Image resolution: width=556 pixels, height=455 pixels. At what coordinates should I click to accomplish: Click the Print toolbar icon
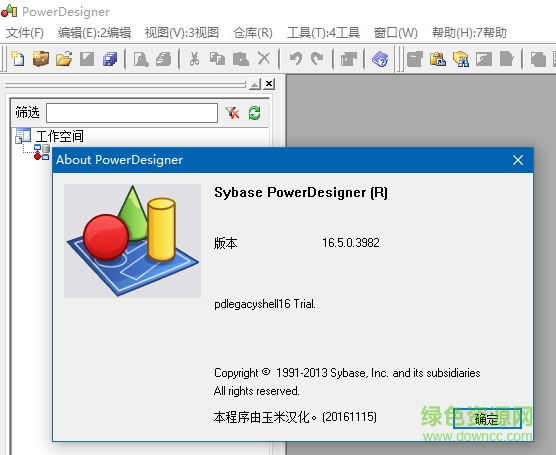(163, 59)
